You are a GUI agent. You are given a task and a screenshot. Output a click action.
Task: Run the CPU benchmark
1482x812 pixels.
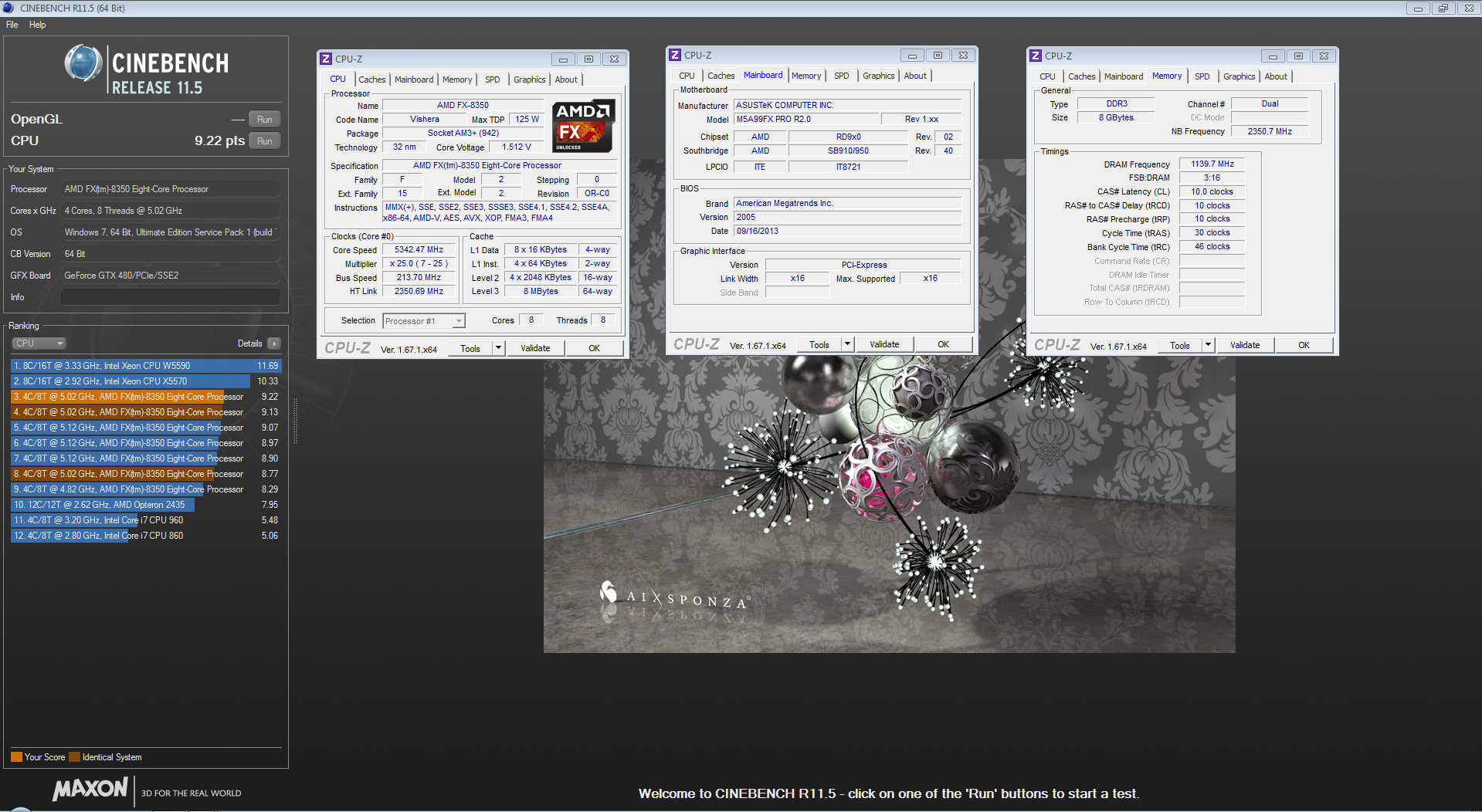click(264, 141)
